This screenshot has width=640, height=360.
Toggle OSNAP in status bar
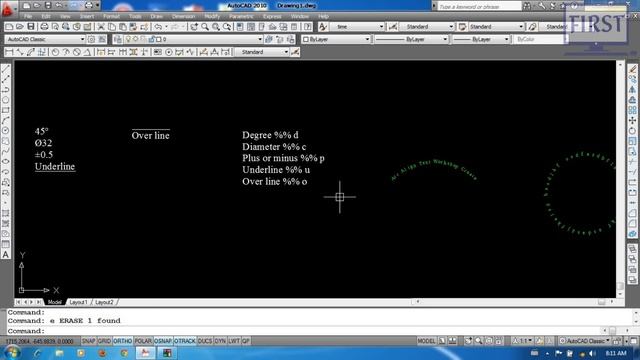(x=163, y=341)
